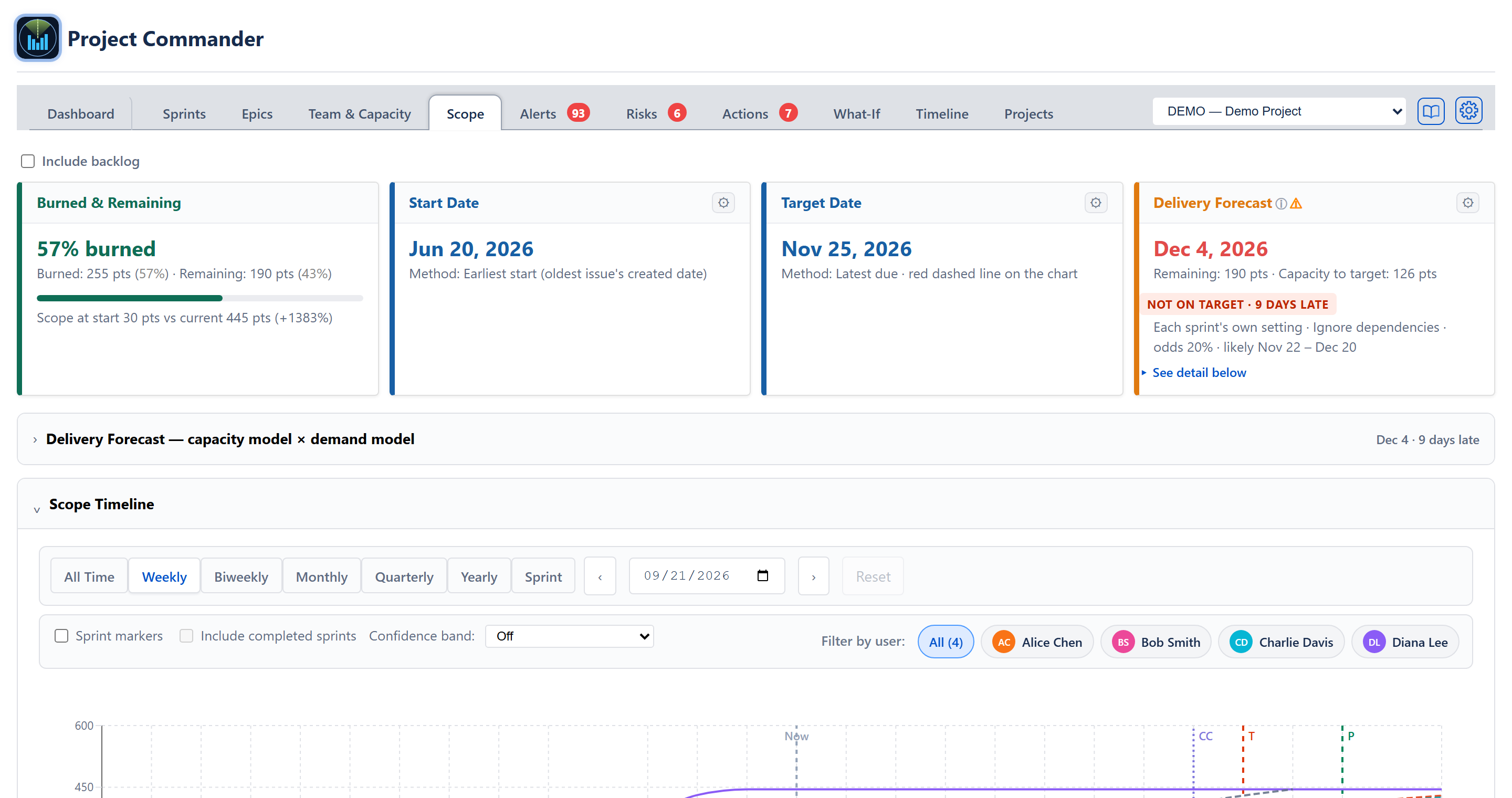Open the settings gear icon
The height and width of the screenshot is (798, 1512).
click(x=1468, y=111)
